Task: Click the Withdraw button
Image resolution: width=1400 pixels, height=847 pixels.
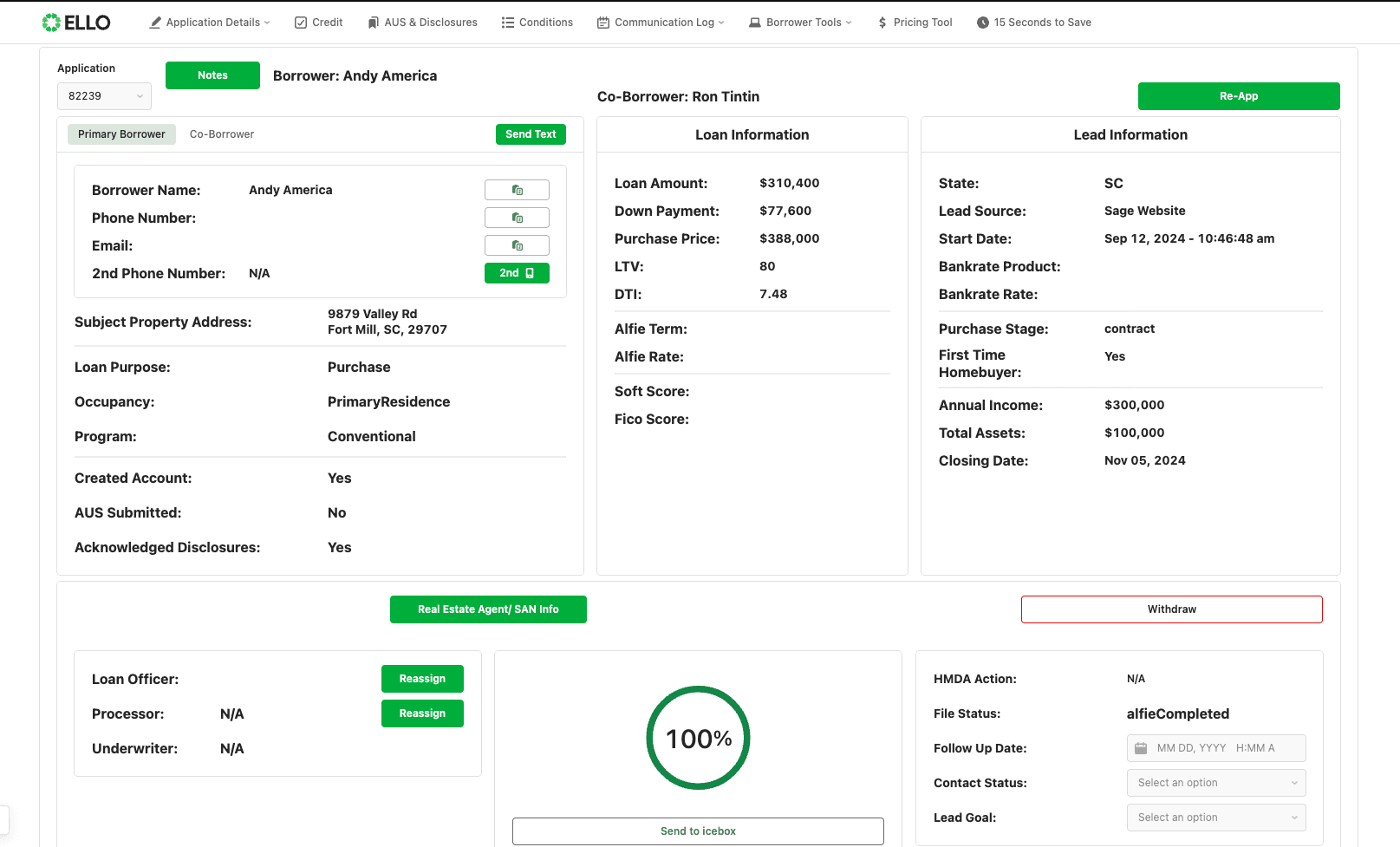Action: pos(1171,609)
